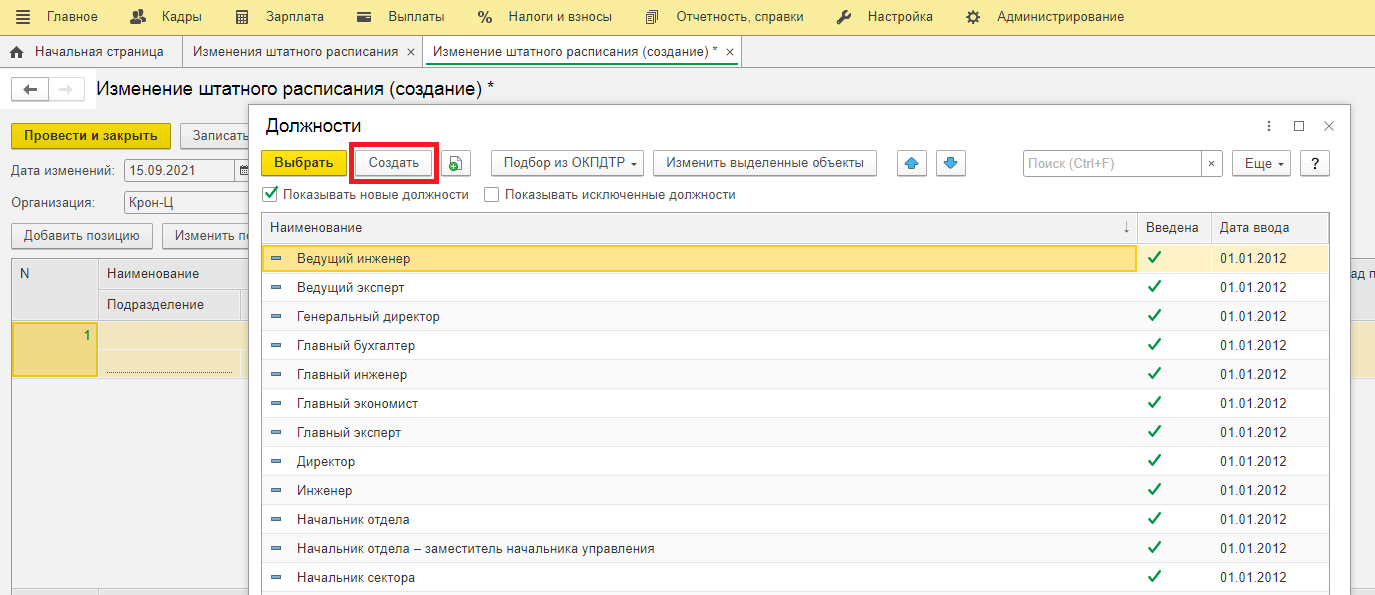
Task: Open help with the question mark button
Action: [1314, 163]
